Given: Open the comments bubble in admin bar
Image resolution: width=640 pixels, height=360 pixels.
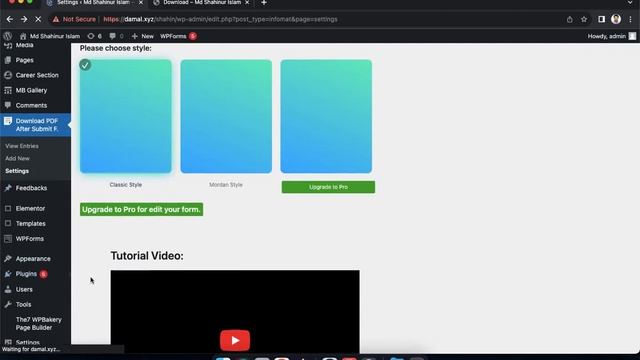Looking at the screenshot, I should click(116, 36).
